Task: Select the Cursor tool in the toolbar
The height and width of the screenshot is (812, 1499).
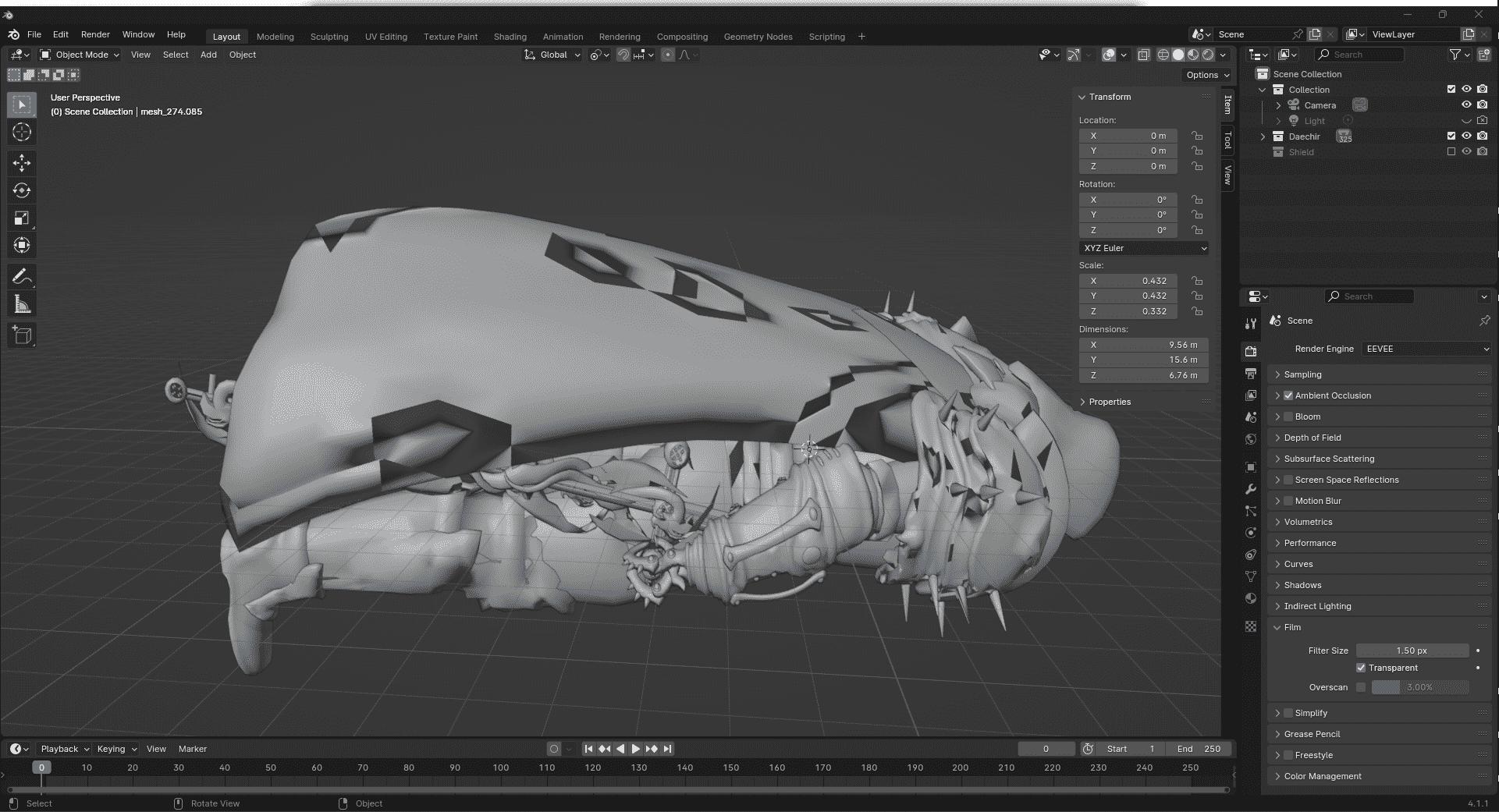Action: click(x=22, y=132)
